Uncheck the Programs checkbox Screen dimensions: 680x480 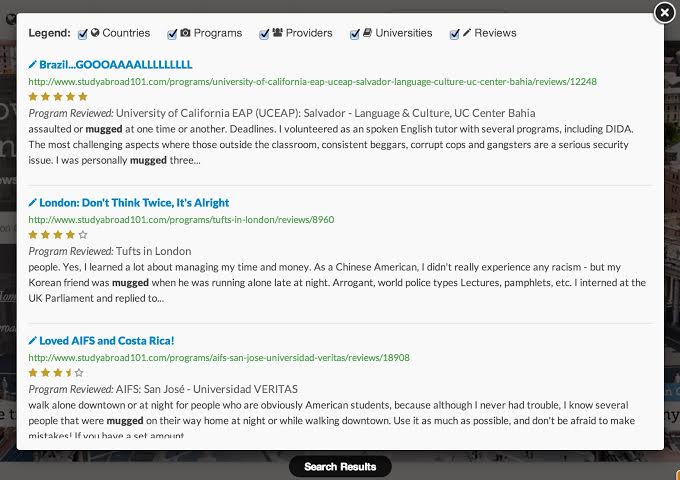pos(172,34)
